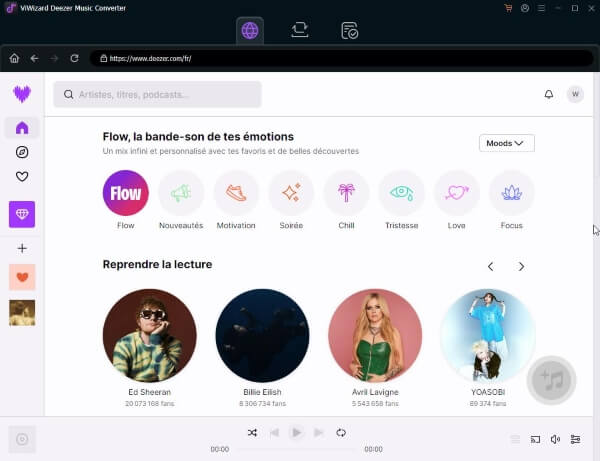
Task: Open the user profile avatar menu
Action: point(575,94)
